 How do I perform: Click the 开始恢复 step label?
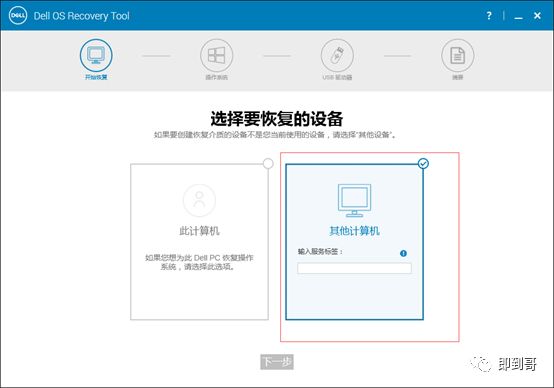coord(96,77)
